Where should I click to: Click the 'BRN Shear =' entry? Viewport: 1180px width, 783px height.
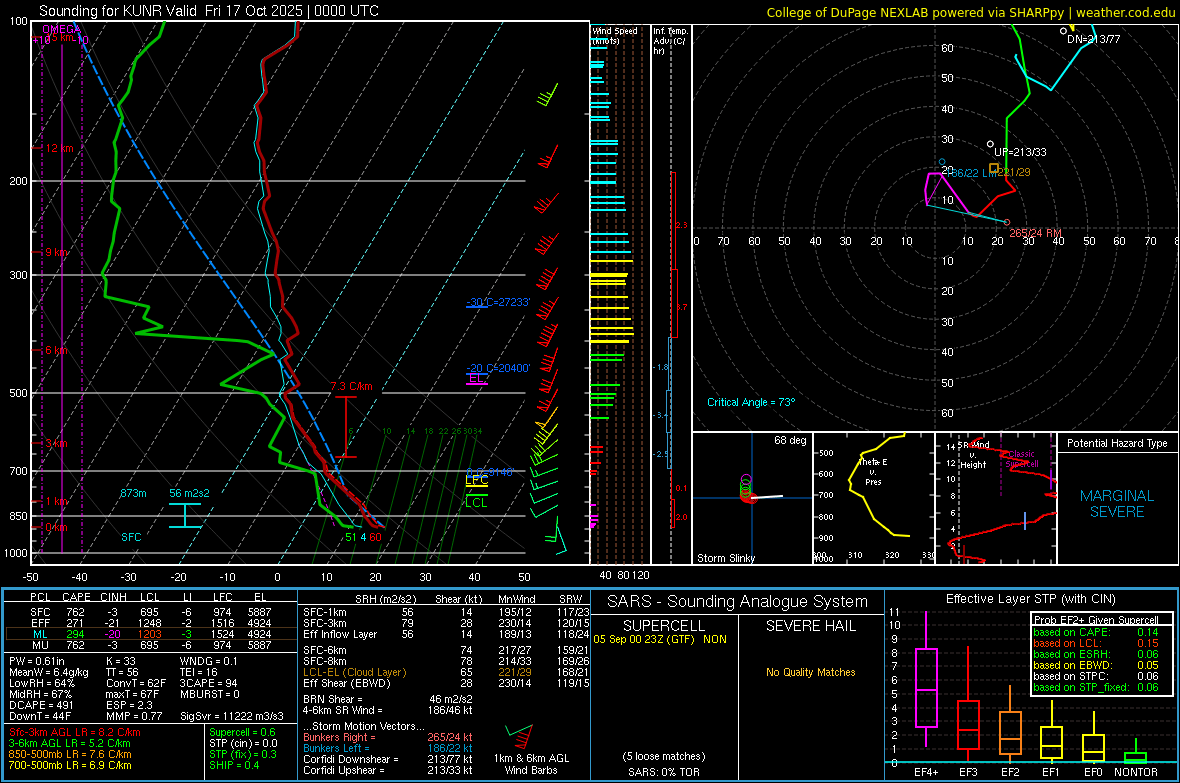(387, 699)
